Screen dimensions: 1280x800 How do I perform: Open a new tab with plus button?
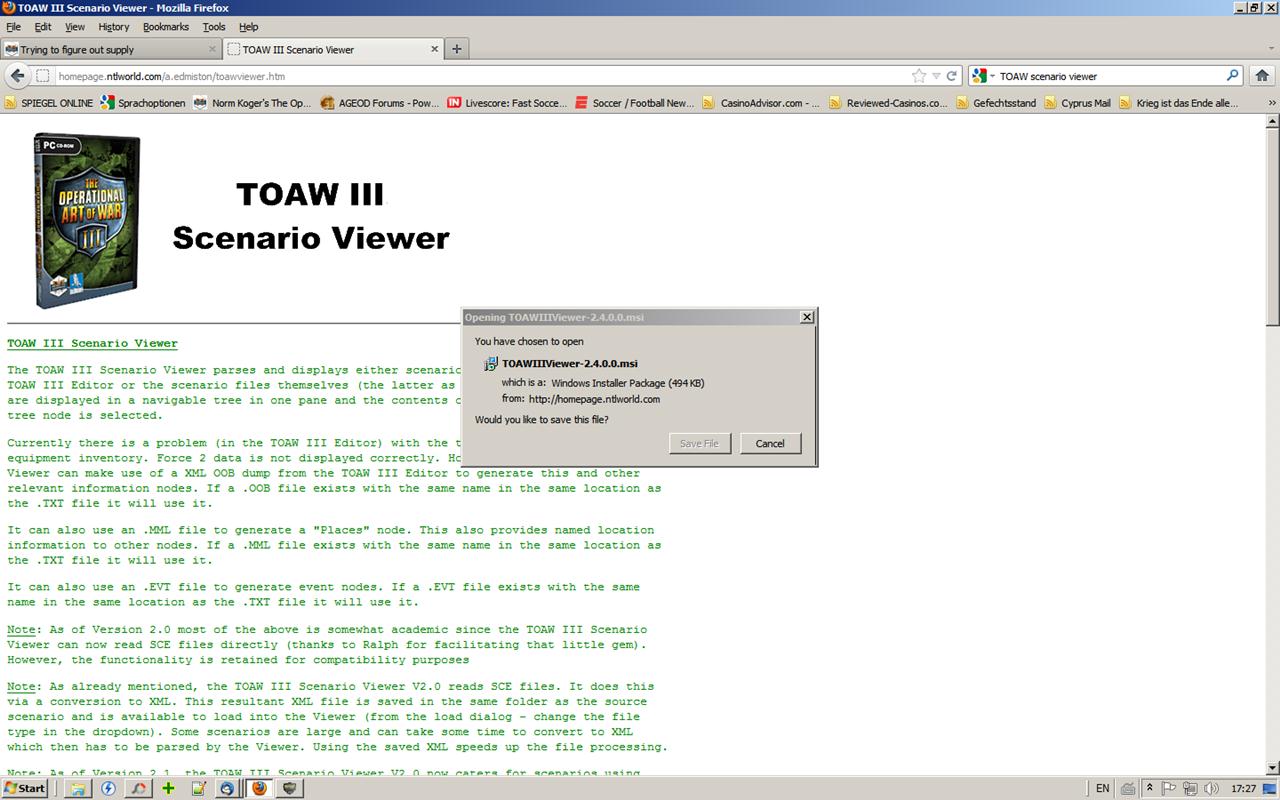(x=456, y=49)
